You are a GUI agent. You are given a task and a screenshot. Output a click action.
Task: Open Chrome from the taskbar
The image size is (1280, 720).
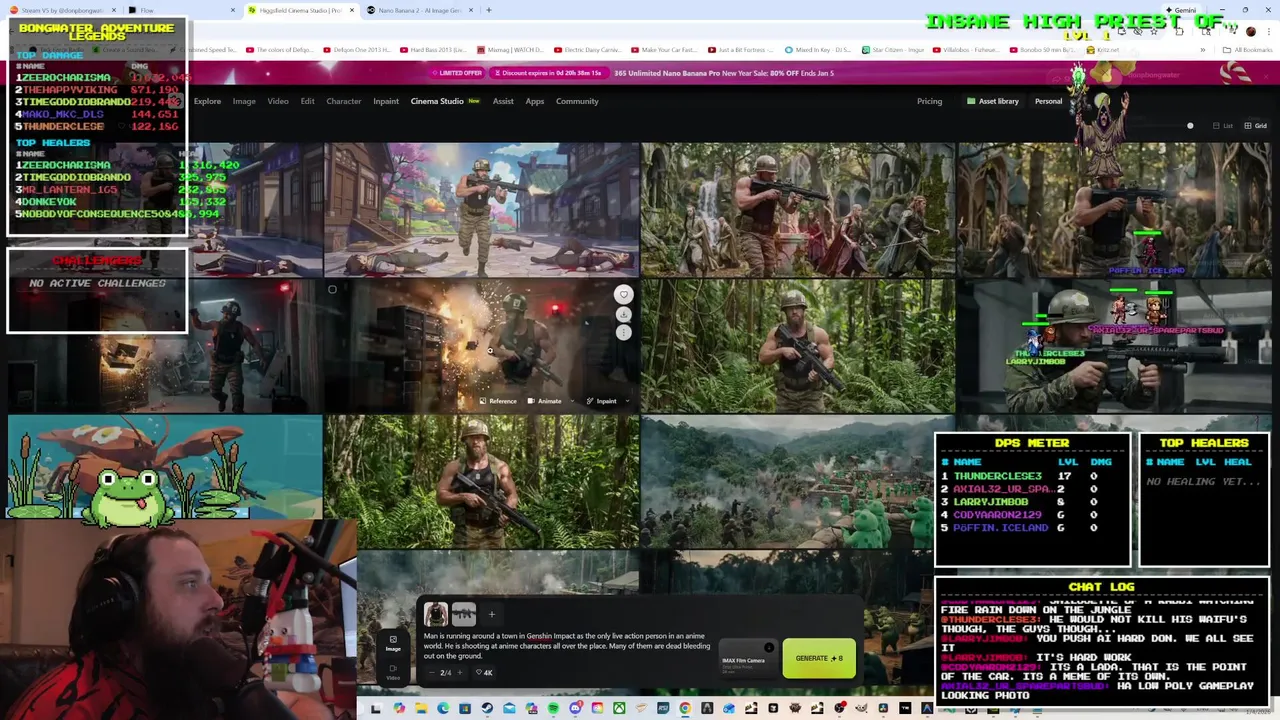(685, 709)
